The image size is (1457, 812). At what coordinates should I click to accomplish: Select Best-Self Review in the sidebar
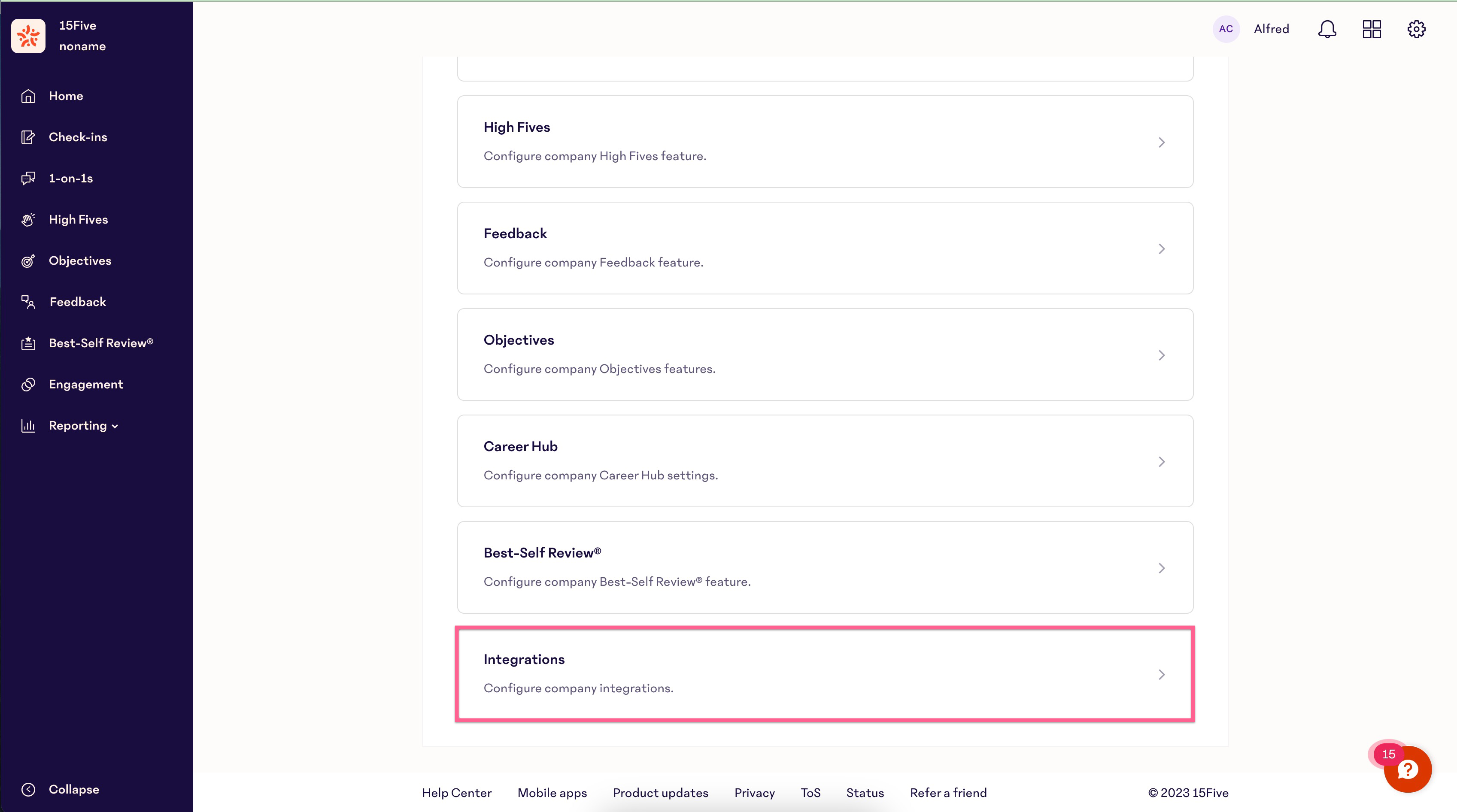100,342
